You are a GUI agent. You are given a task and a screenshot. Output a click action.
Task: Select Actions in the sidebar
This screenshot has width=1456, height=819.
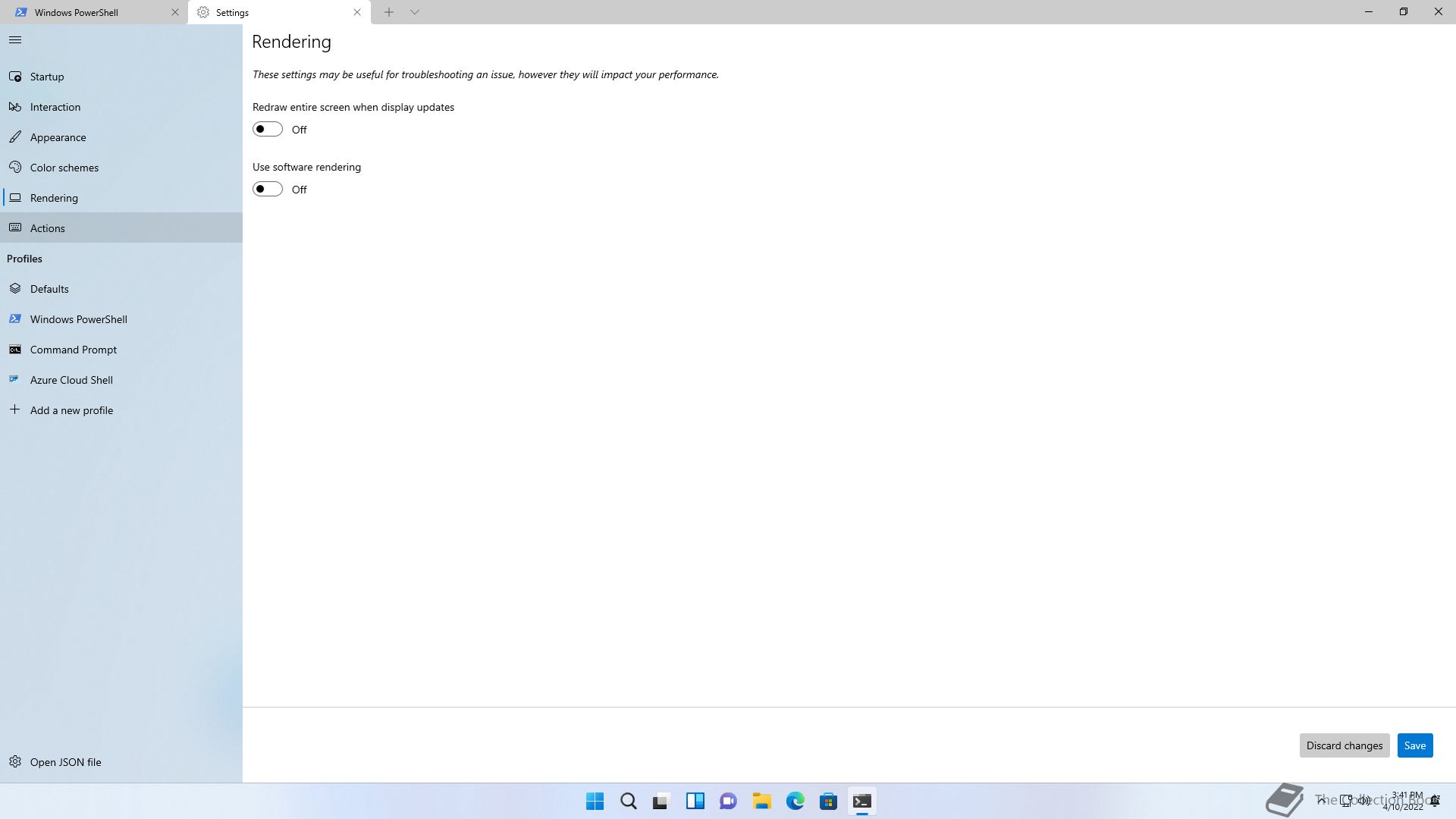(47, 228)
